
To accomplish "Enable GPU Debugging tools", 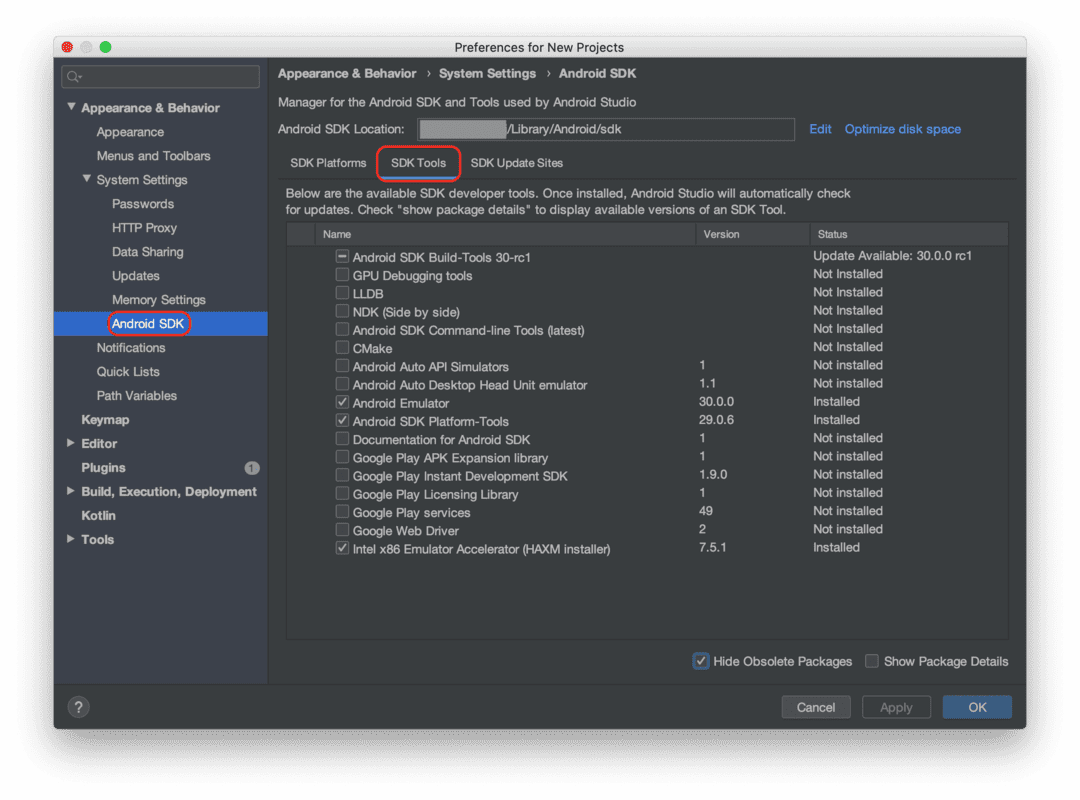I will click(x=341, y=275).
